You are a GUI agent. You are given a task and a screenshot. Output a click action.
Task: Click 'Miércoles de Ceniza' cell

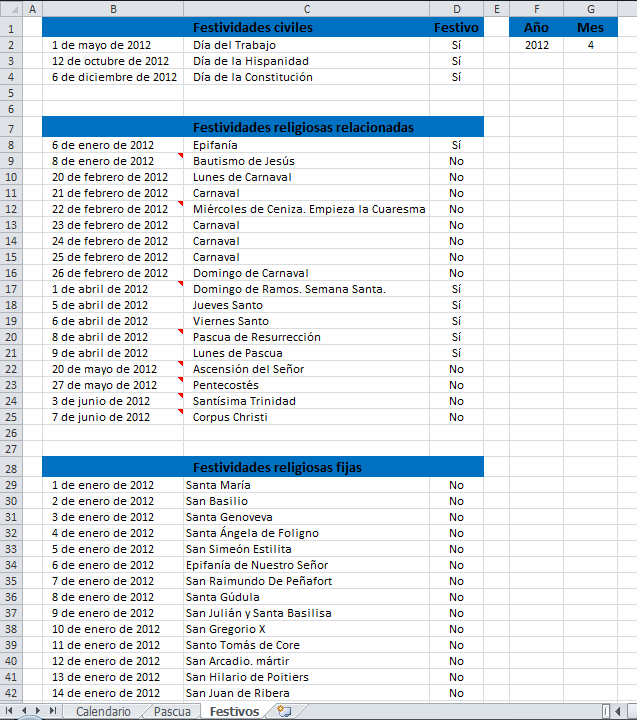click(307, 209)
